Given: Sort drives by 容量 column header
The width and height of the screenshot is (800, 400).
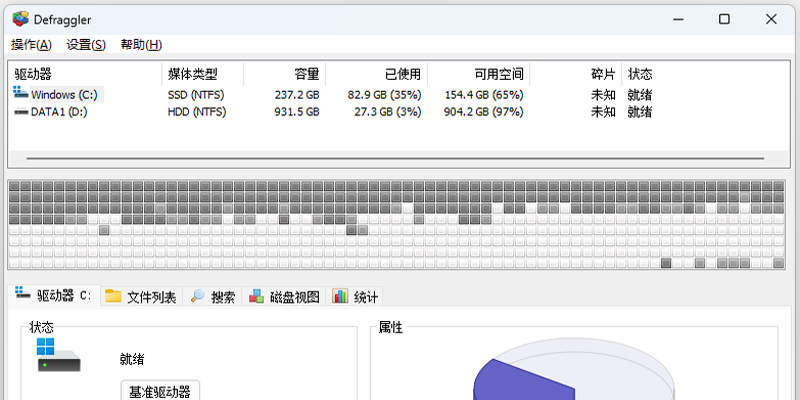Looking at the screenshot, I should (x=306, y=75).
